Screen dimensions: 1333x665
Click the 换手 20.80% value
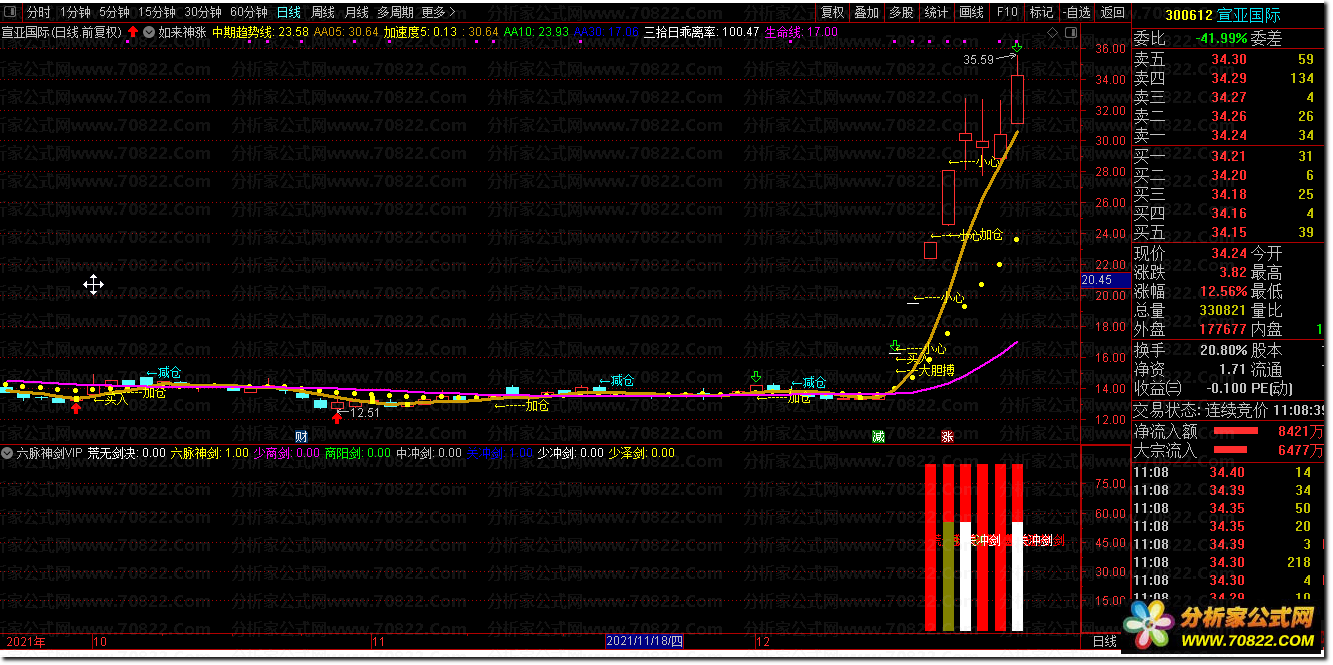tap(1225, 350)
